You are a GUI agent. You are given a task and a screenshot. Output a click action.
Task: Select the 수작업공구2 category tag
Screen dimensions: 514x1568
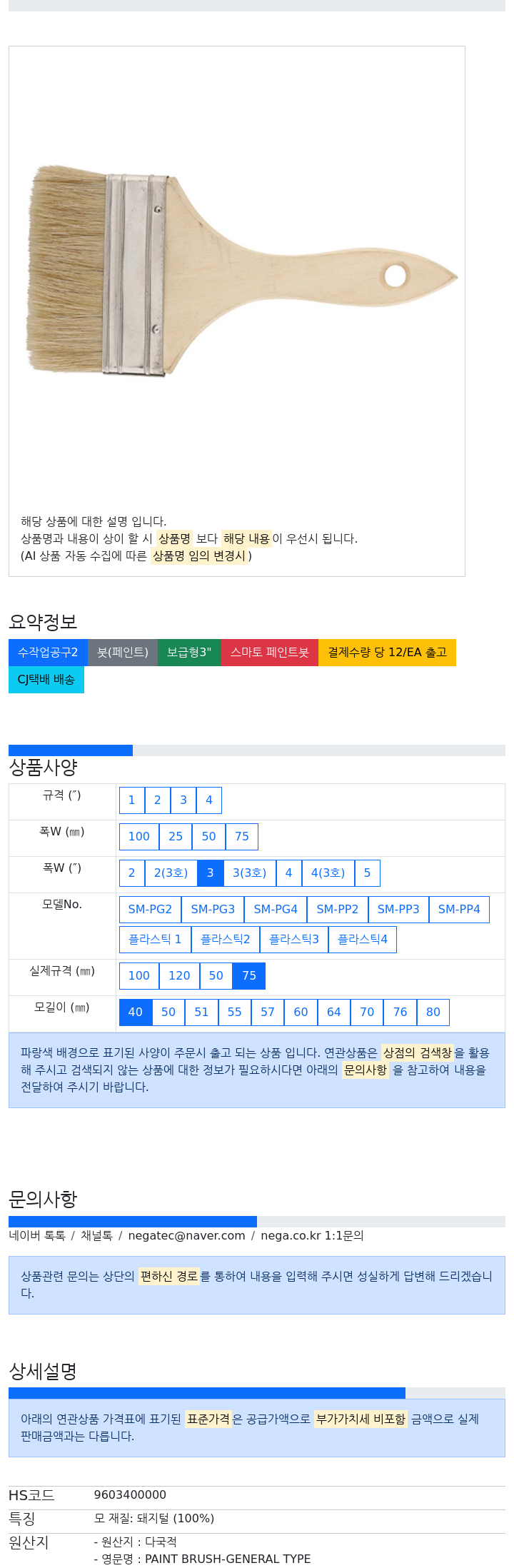pyautogui.click(x=48, y=653)
